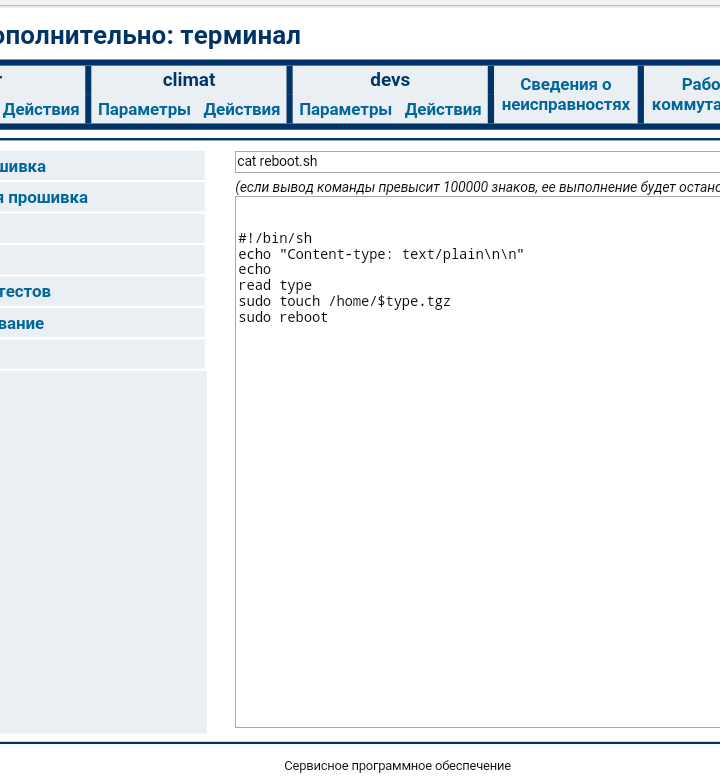Open the sidebar item 'я прошивка'
Screen dimensions: 720x783
pos(44,197)
